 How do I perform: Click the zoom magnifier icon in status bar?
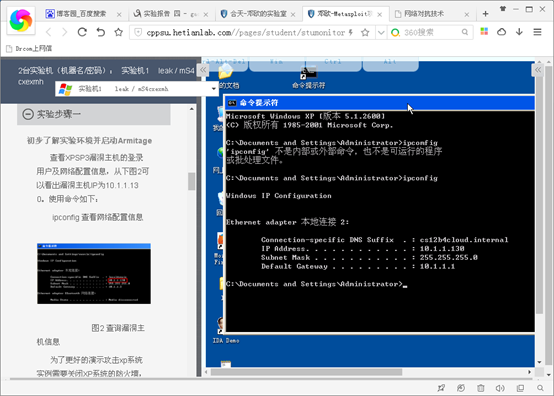pos(540,388)
